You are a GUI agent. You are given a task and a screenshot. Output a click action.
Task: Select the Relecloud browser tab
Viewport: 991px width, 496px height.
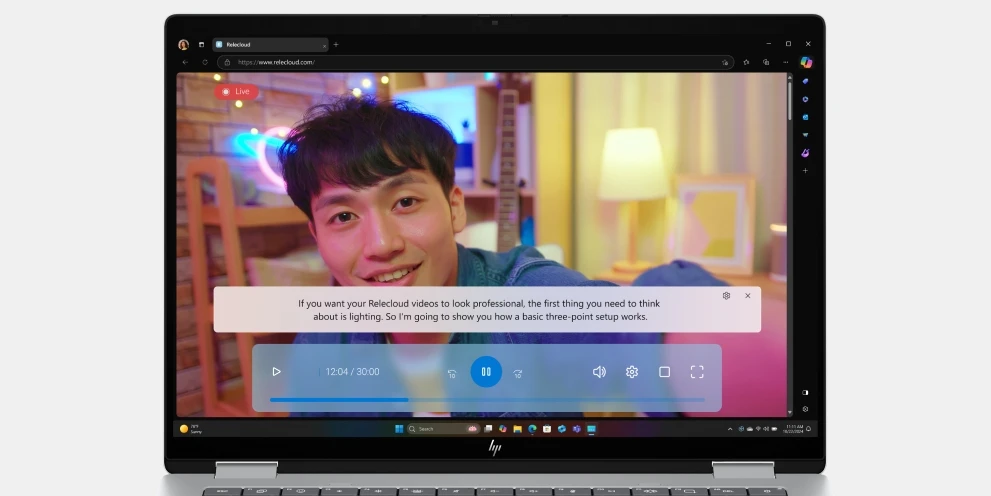(x=271, y=44)
